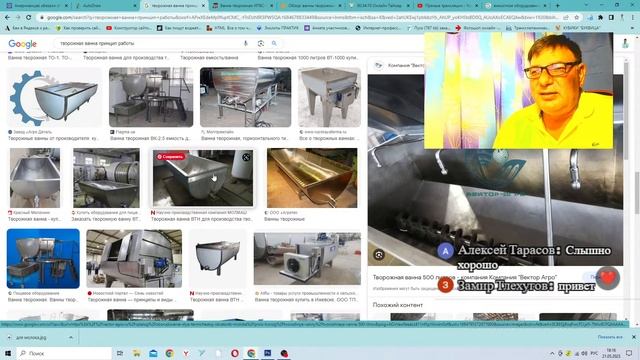Switch to the Ванна творожная ИПКС tab
Screen dimensions: 640x360
tap(243, 6)
